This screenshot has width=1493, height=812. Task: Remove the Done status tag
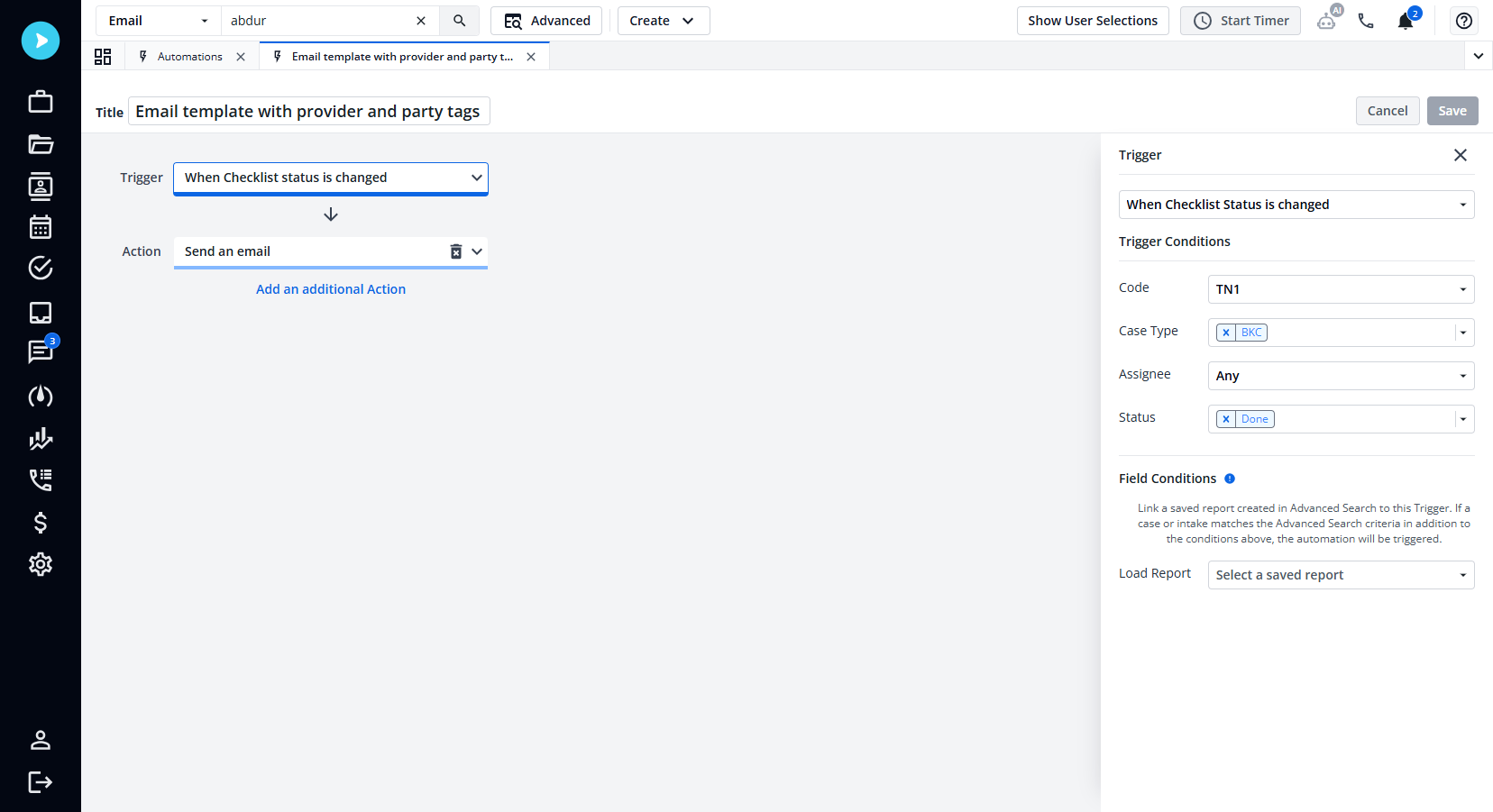(1225, 418)
